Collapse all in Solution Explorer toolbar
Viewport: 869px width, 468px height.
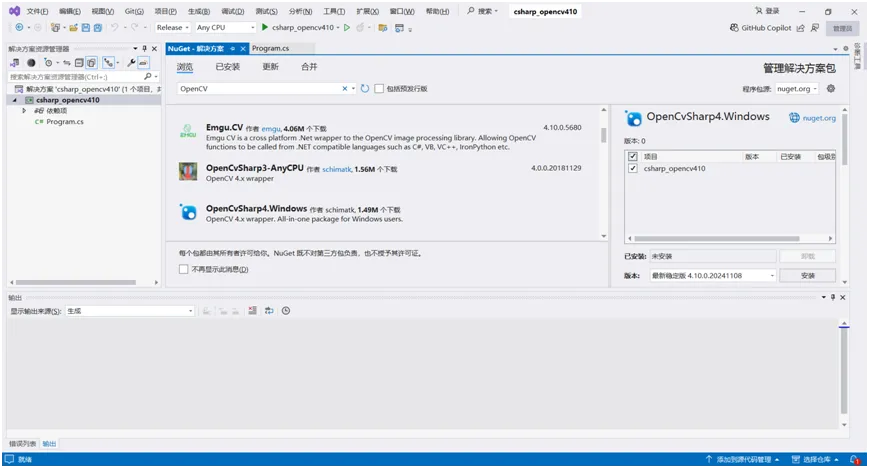(79, 63)
